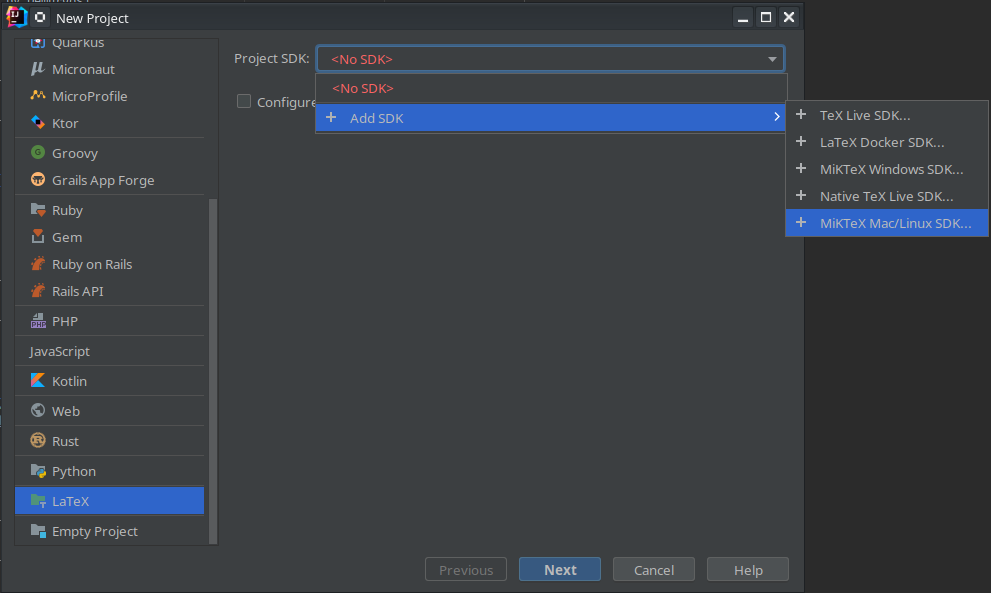
Task: Select Groovy project type label
Action: (75, 153)
